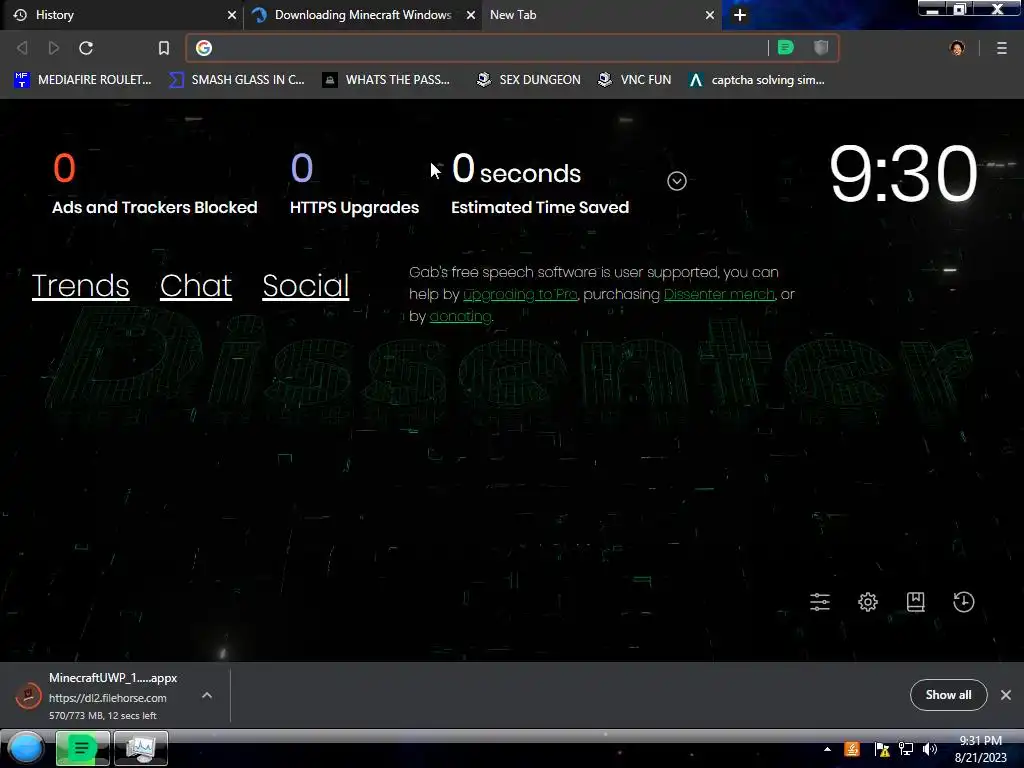Open Action Center flag tray icon
1024x768 pixels.
click(x=882, y=749)
